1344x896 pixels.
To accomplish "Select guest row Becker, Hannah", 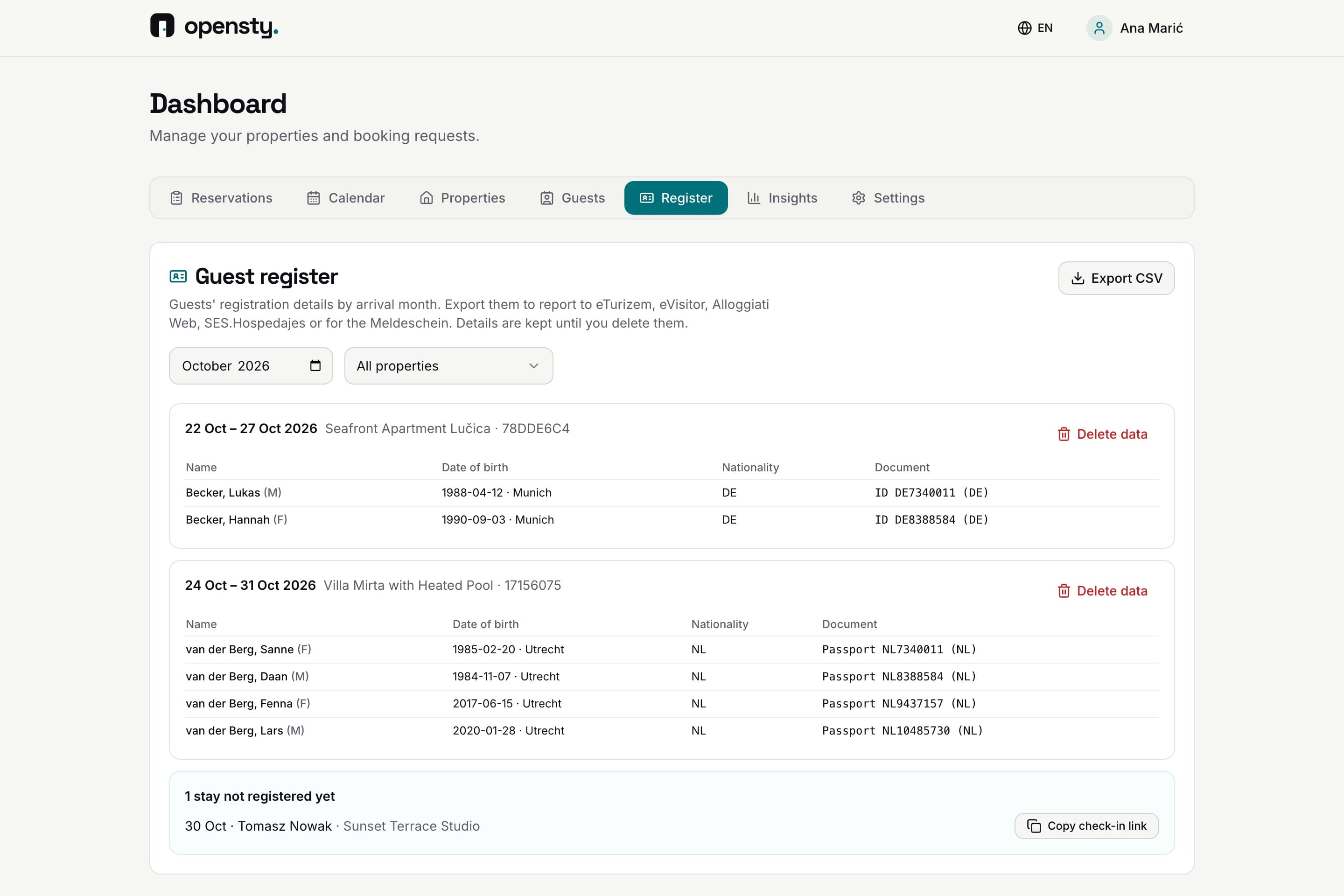I will tap(672, 519).
